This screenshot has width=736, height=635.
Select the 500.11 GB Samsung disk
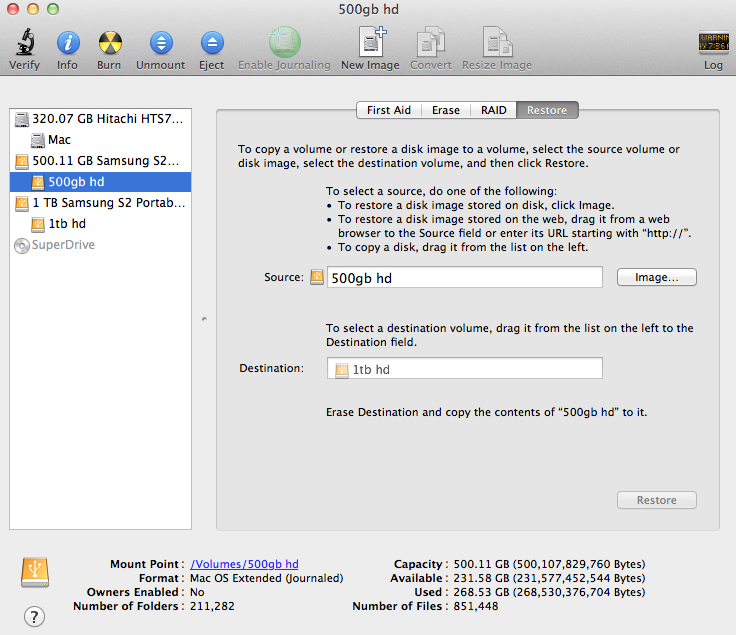(x=100, y=161)
